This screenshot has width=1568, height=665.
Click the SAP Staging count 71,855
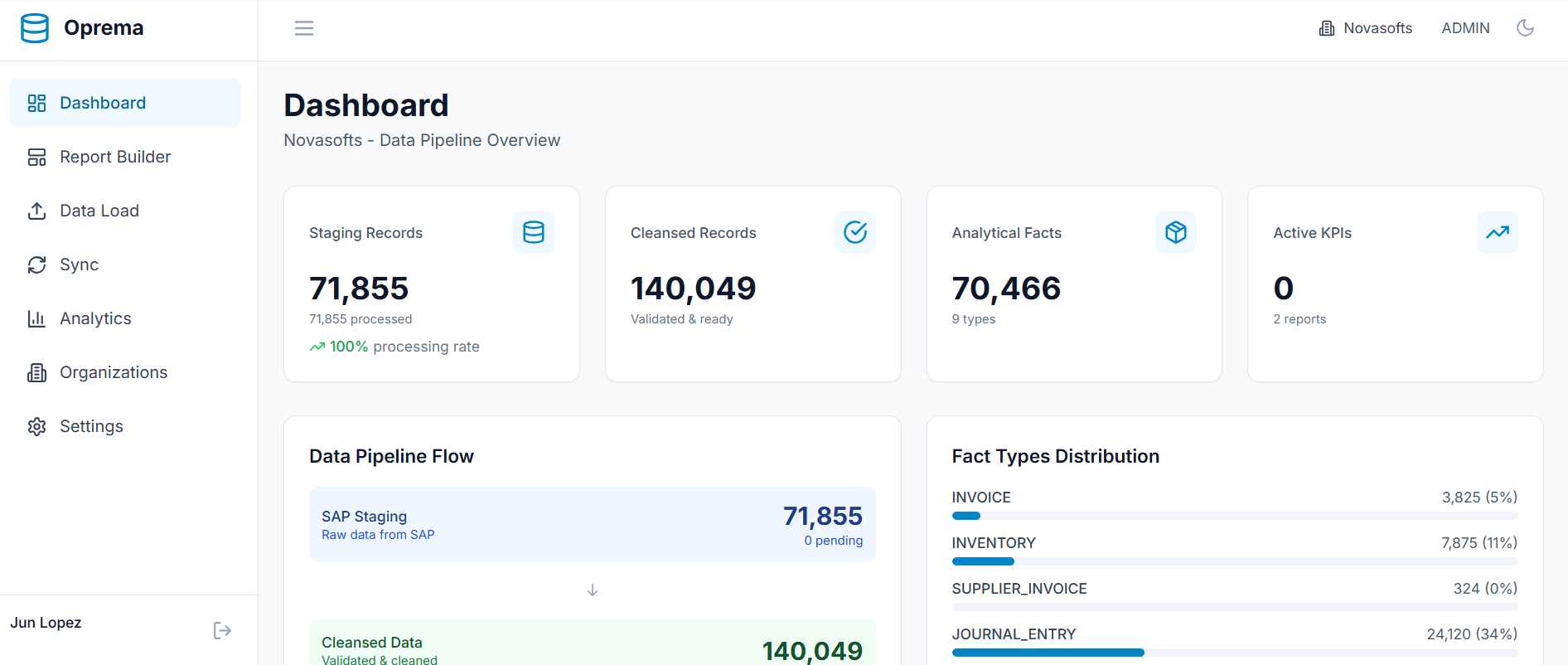(823, 516)
